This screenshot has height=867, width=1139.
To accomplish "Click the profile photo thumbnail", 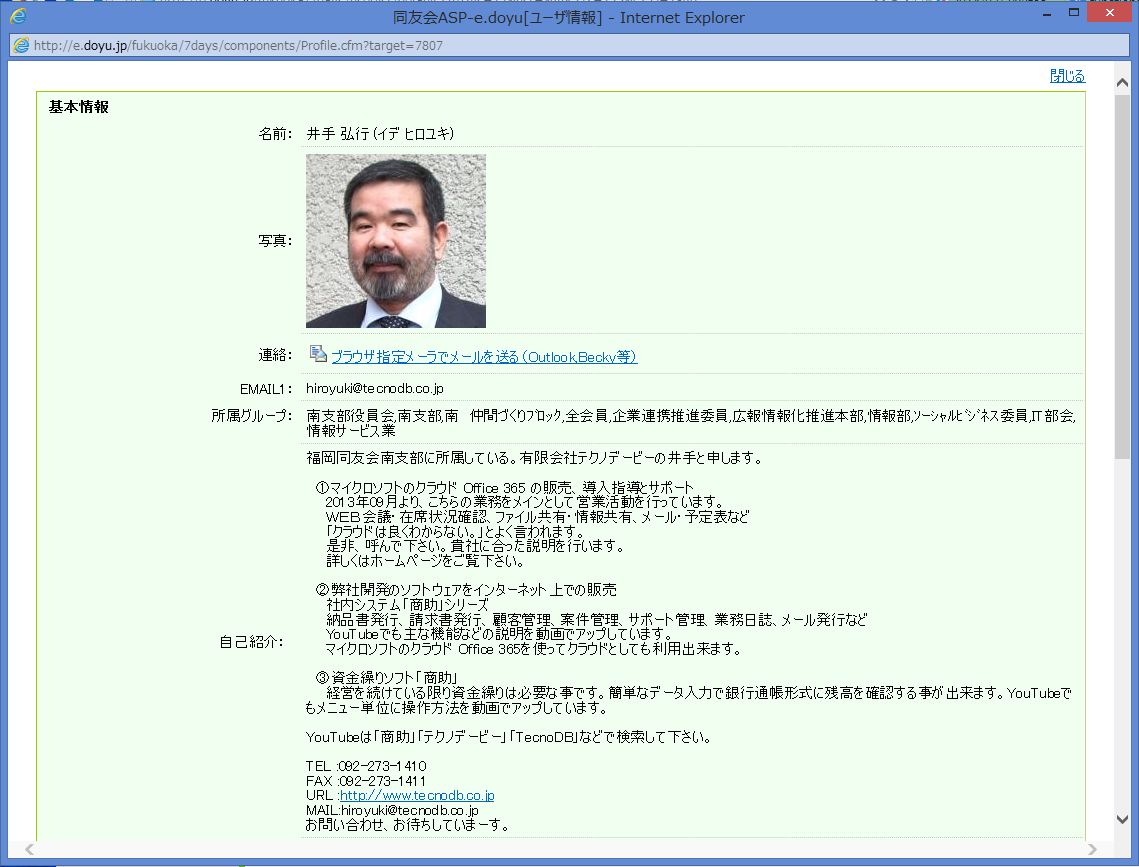I will coord(396,240).
